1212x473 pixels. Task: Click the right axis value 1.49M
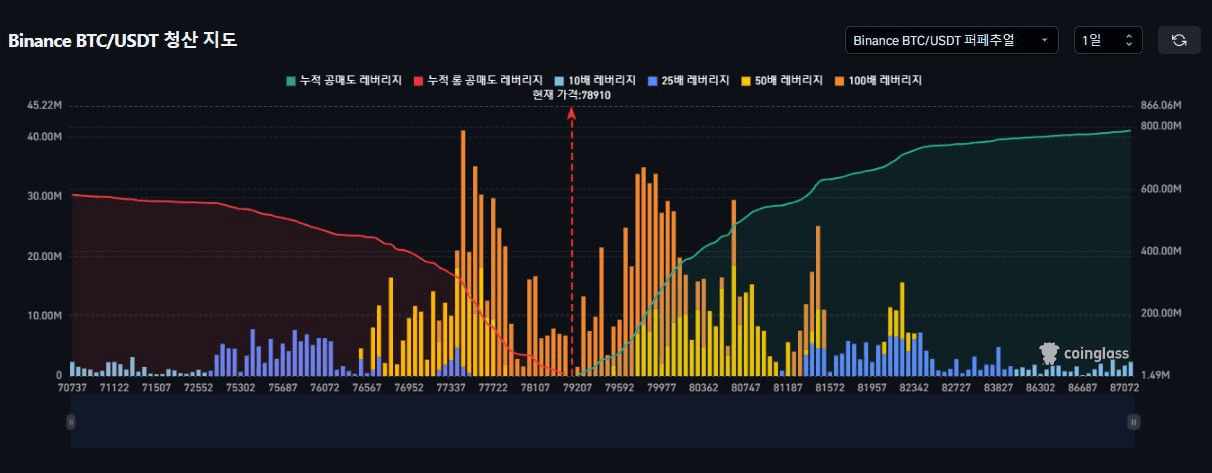coord(1155,375)
